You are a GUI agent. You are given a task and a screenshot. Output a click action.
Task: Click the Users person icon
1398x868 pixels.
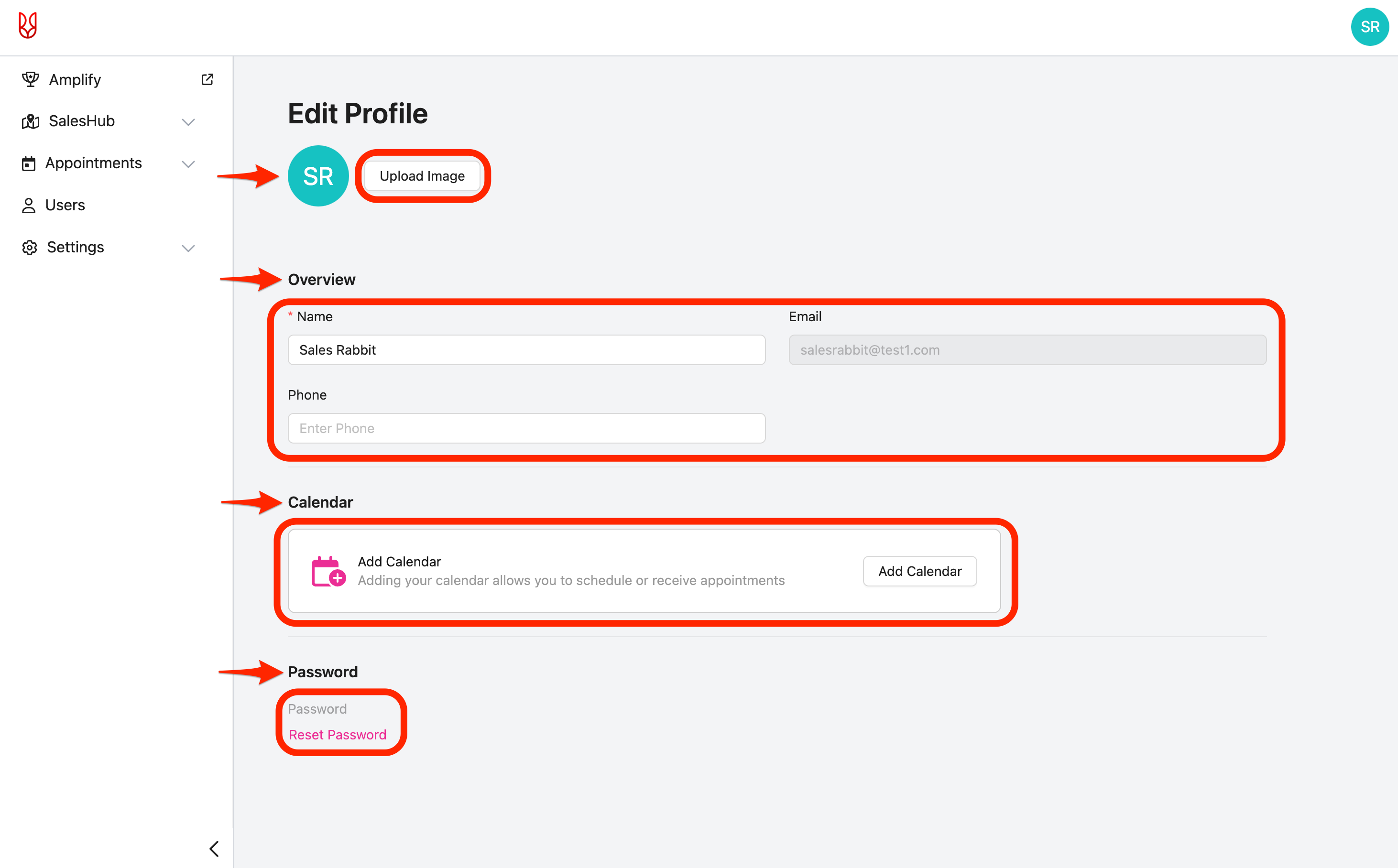tap(29, 206)
